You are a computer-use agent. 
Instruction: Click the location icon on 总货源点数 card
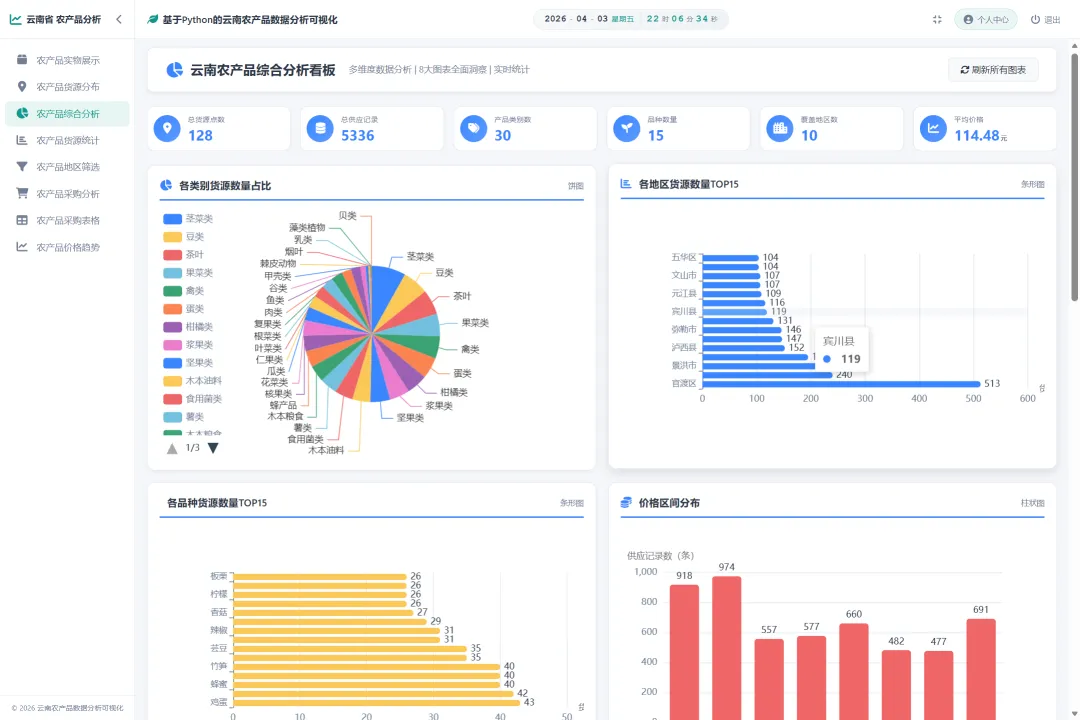click(x=167, y=128)
